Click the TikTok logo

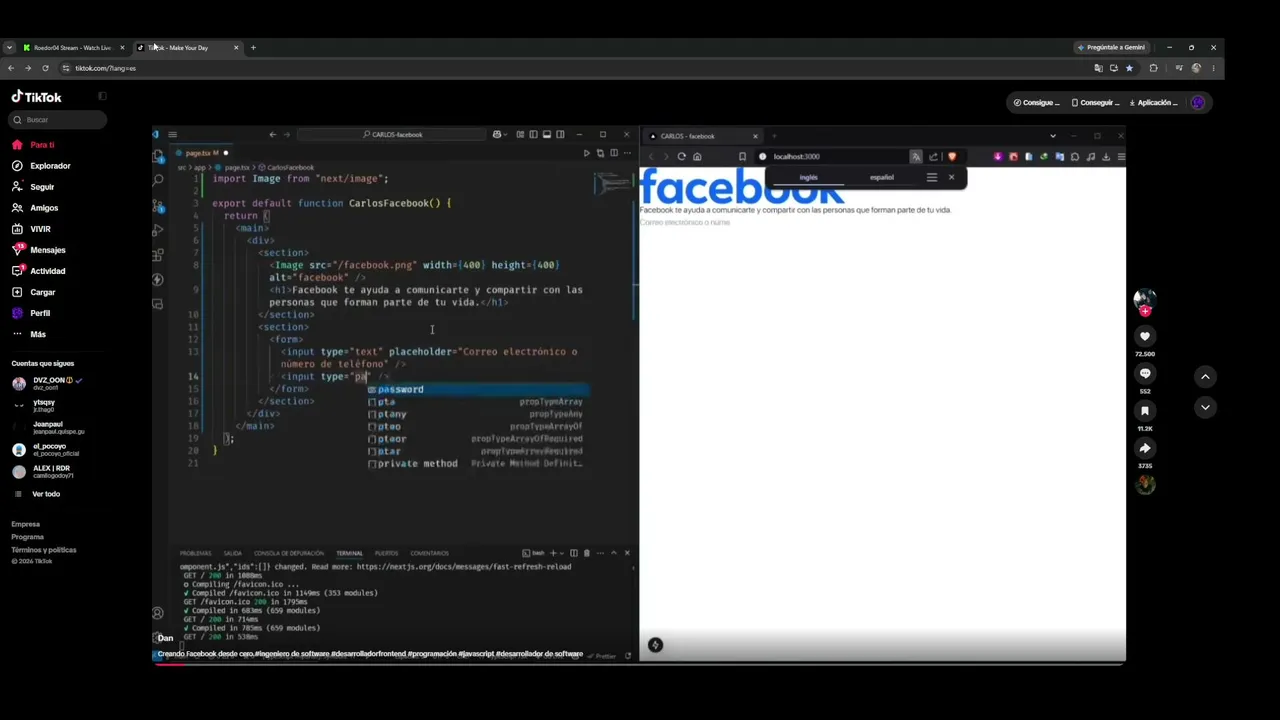pos(36,97)
